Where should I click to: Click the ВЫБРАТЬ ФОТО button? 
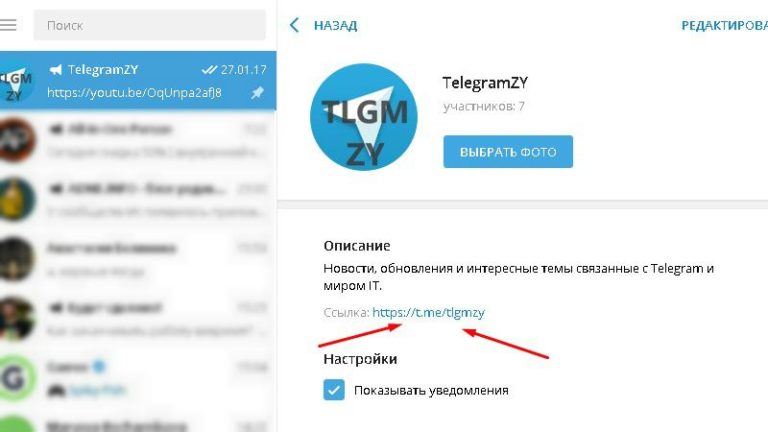(508, 152)
